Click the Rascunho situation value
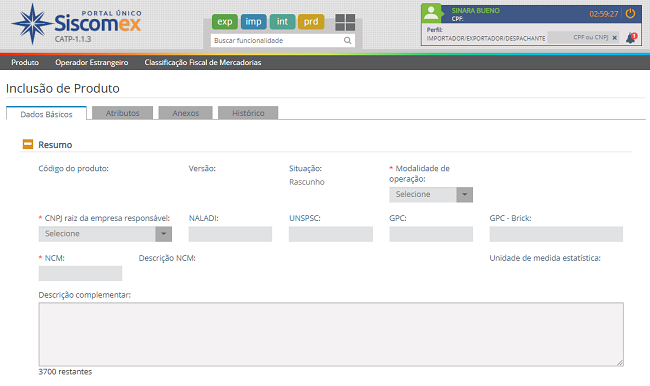This screenshot has width=650, height=386. 307,182
